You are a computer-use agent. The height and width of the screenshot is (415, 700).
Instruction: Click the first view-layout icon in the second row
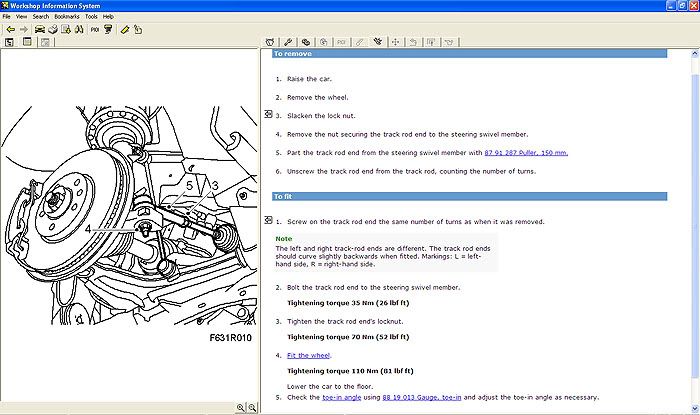9,42
